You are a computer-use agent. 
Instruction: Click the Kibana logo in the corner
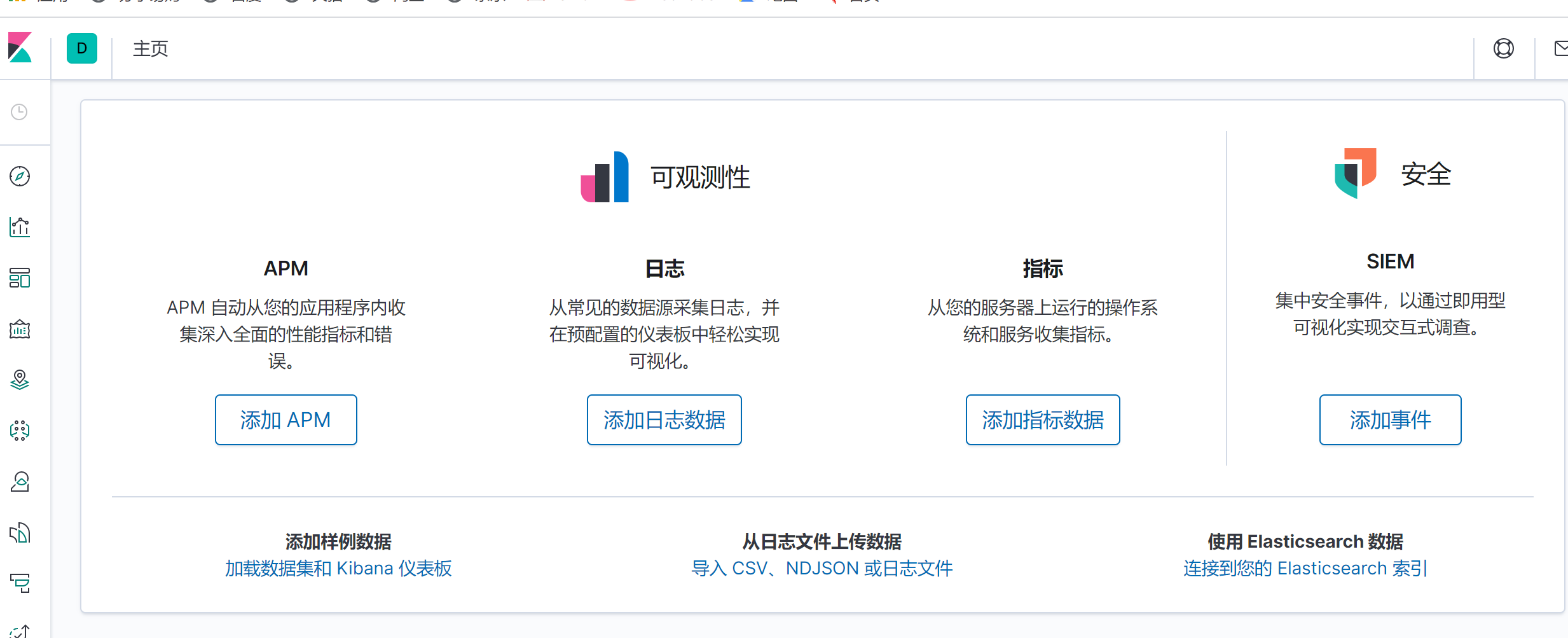20,48
